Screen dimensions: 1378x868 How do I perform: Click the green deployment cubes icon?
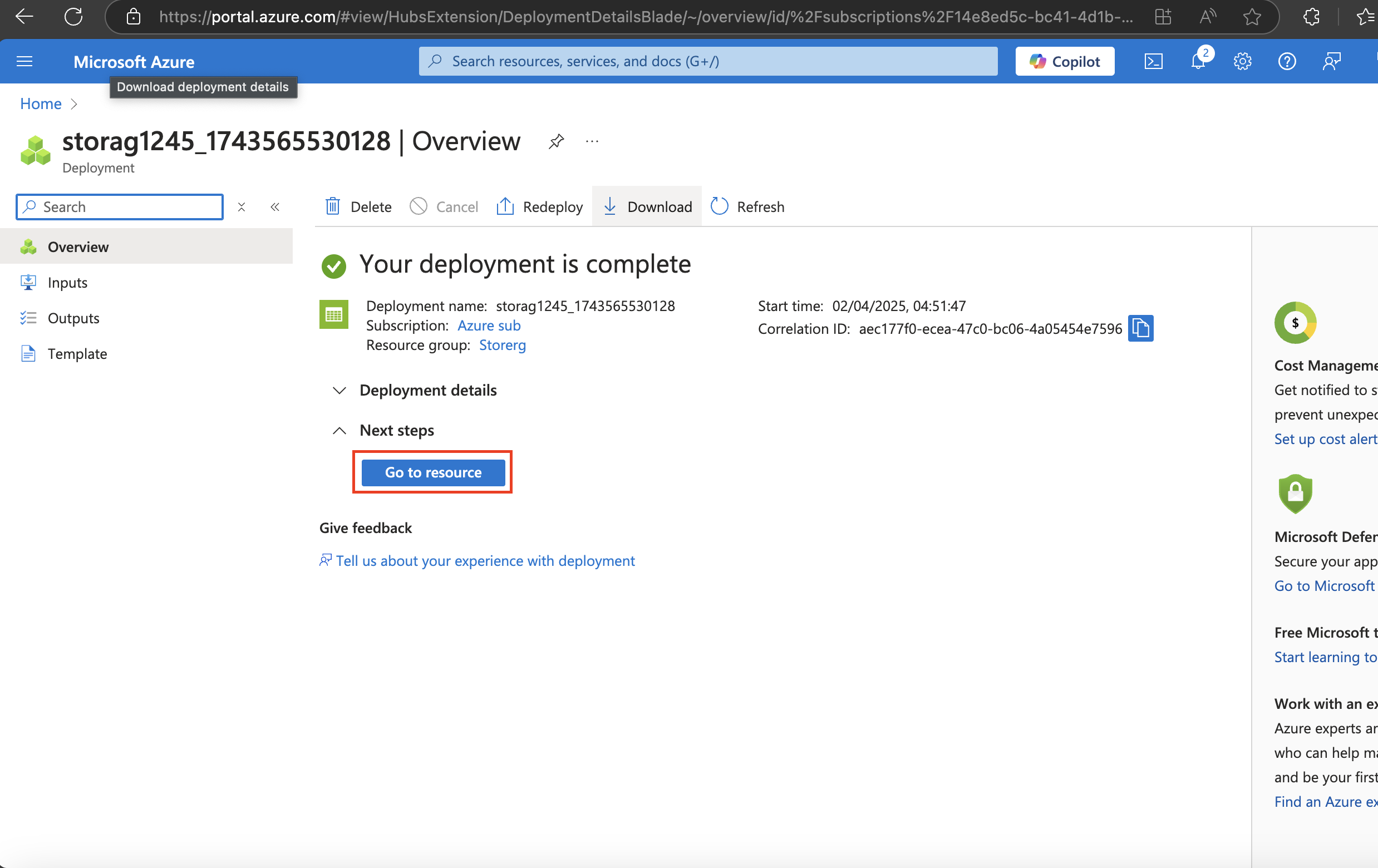[36, 150]
